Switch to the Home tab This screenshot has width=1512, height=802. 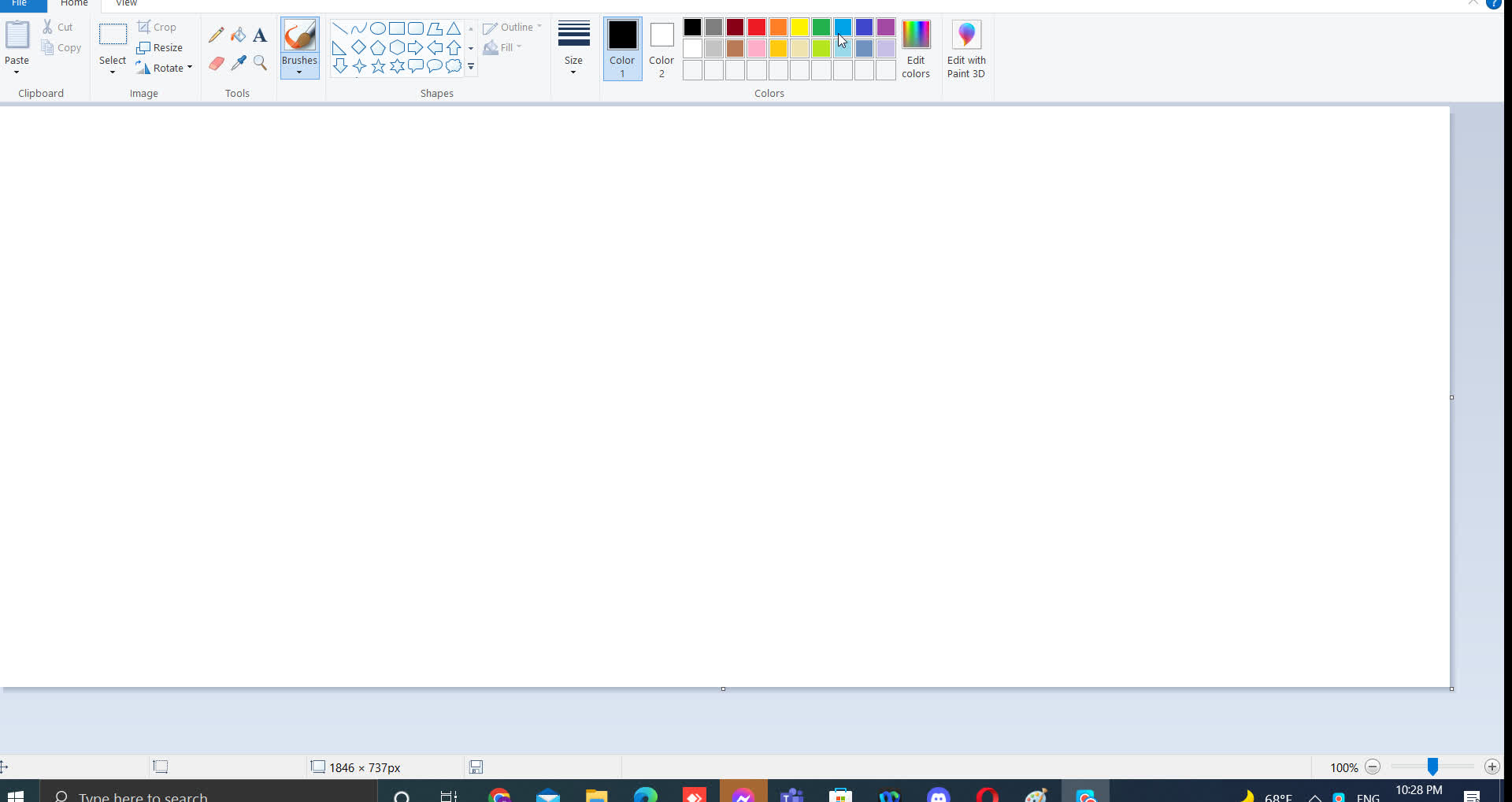(74, 4)
